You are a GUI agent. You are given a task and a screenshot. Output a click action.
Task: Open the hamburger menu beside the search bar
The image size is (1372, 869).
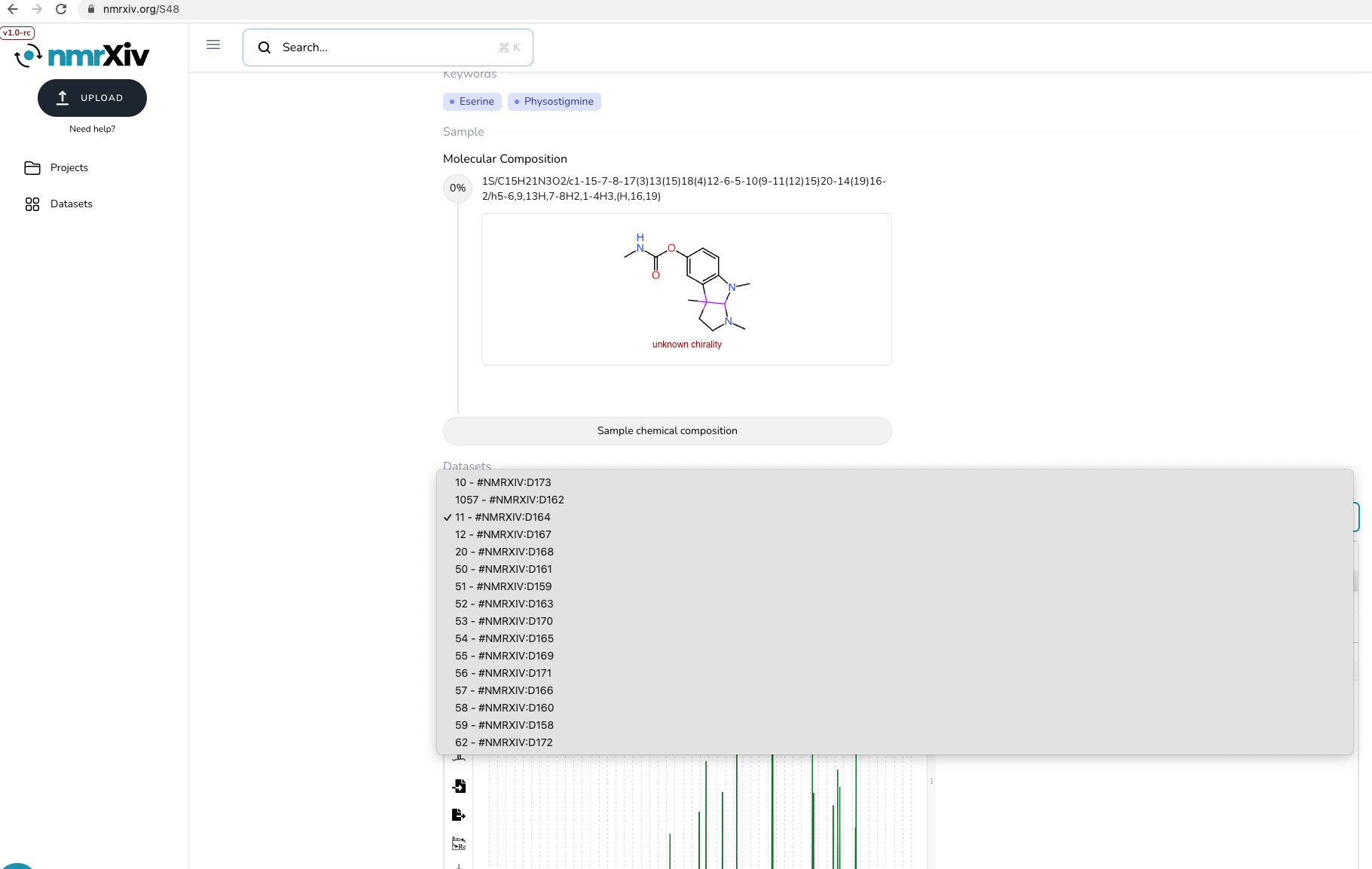point(213,45)
